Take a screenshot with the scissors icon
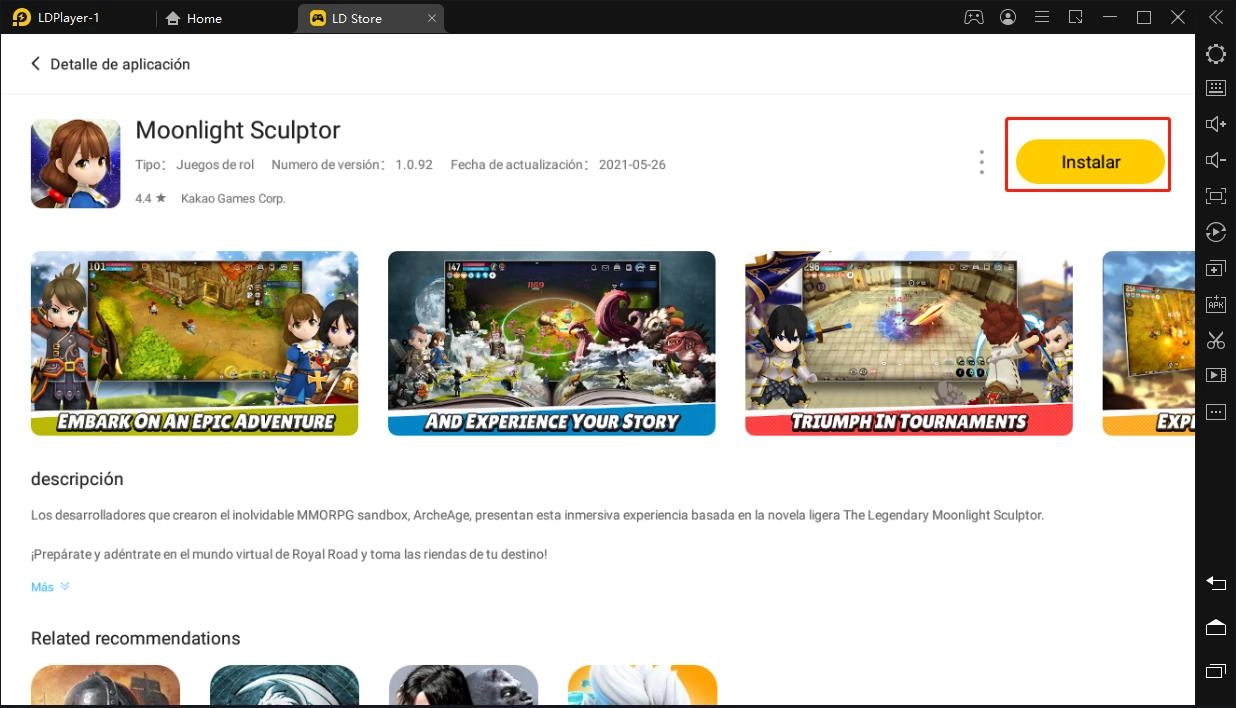Viewport: 1236px width, 708px height. tap(1216, 340)
